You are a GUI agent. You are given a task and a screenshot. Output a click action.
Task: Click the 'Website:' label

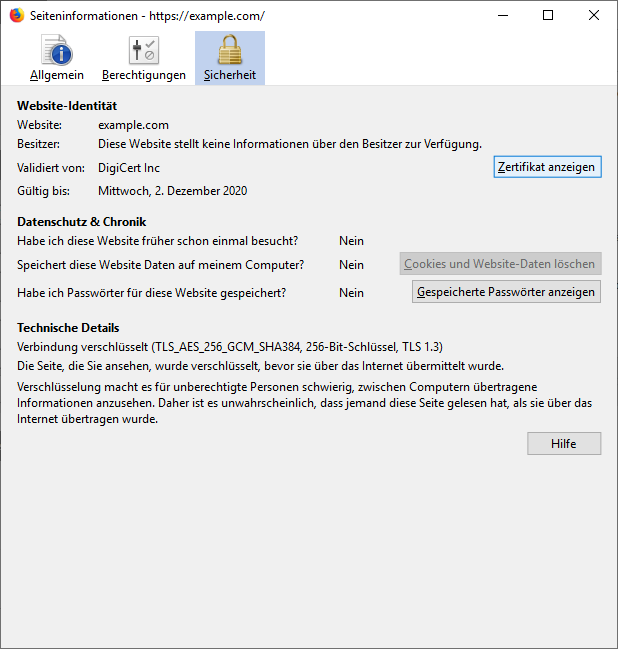pyautogui.click(x=39, y=125)
